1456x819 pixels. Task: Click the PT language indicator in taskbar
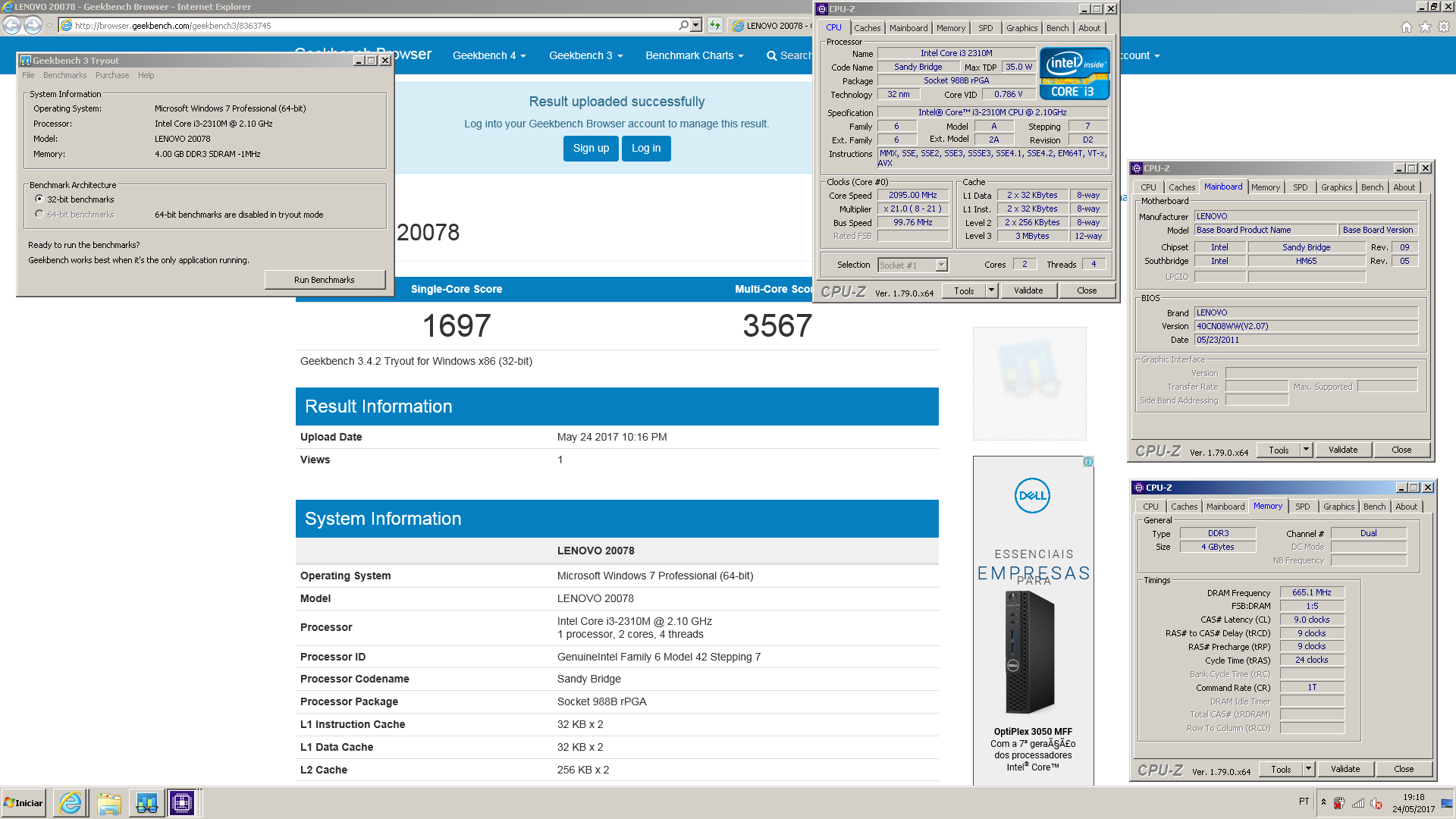tap(1304, 802)
